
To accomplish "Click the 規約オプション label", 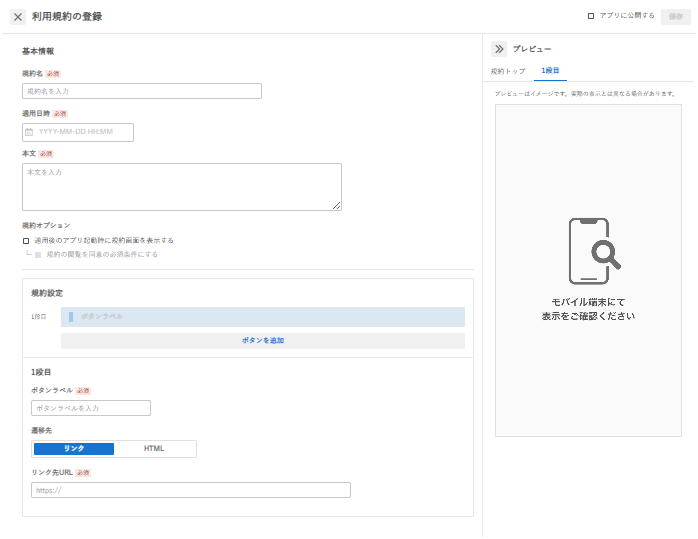I will pyautogui.click(x=46, y=226).
